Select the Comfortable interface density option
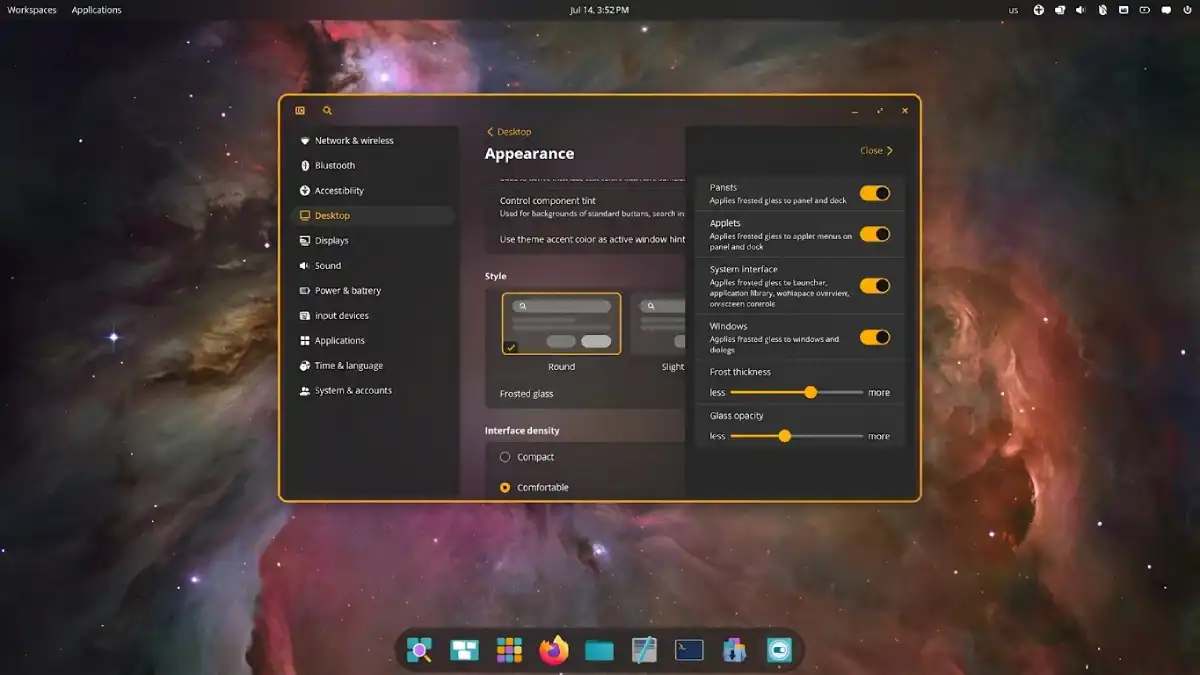The width and height of the screenshot is (1200, 675). [505, 488]
